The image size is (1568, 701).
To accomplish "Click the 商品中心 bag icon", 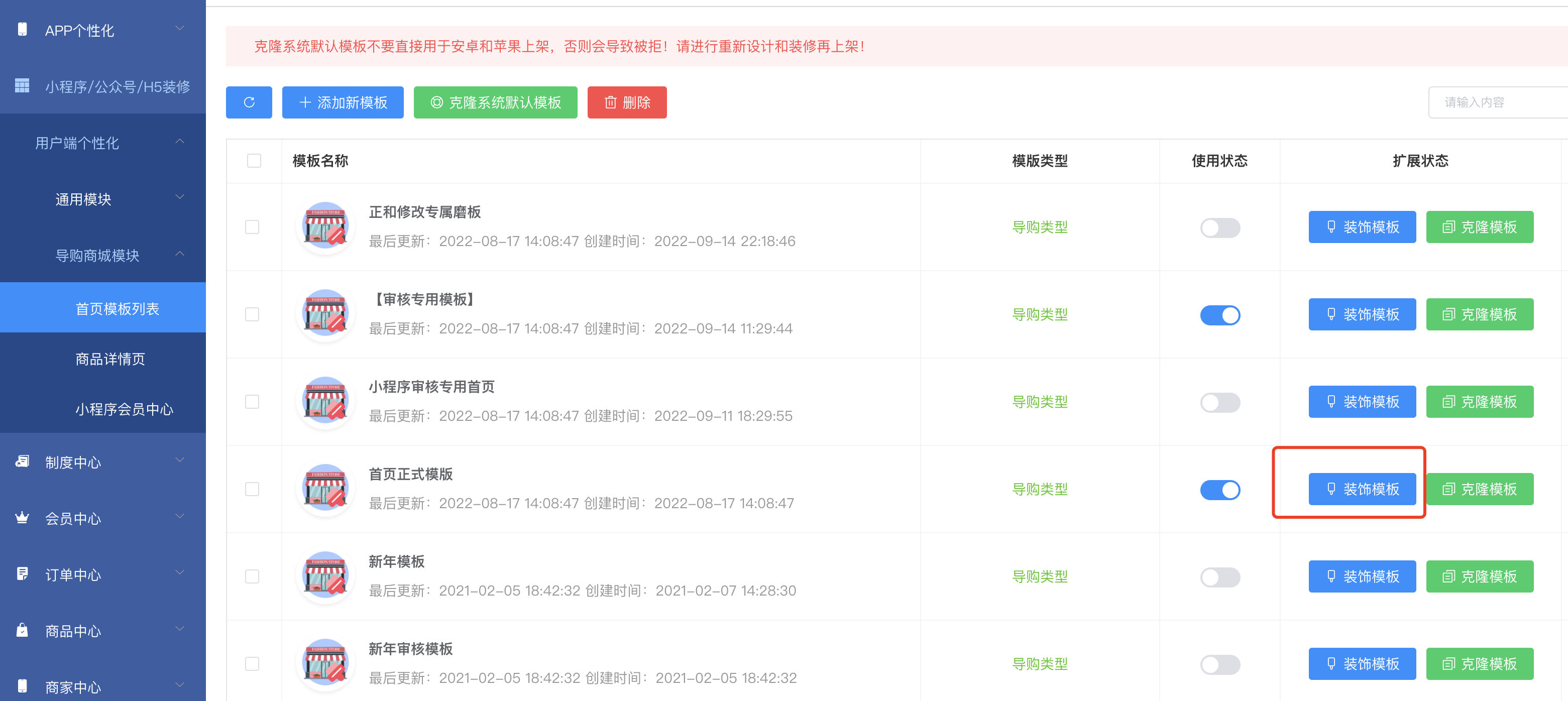I will point(23,630).
